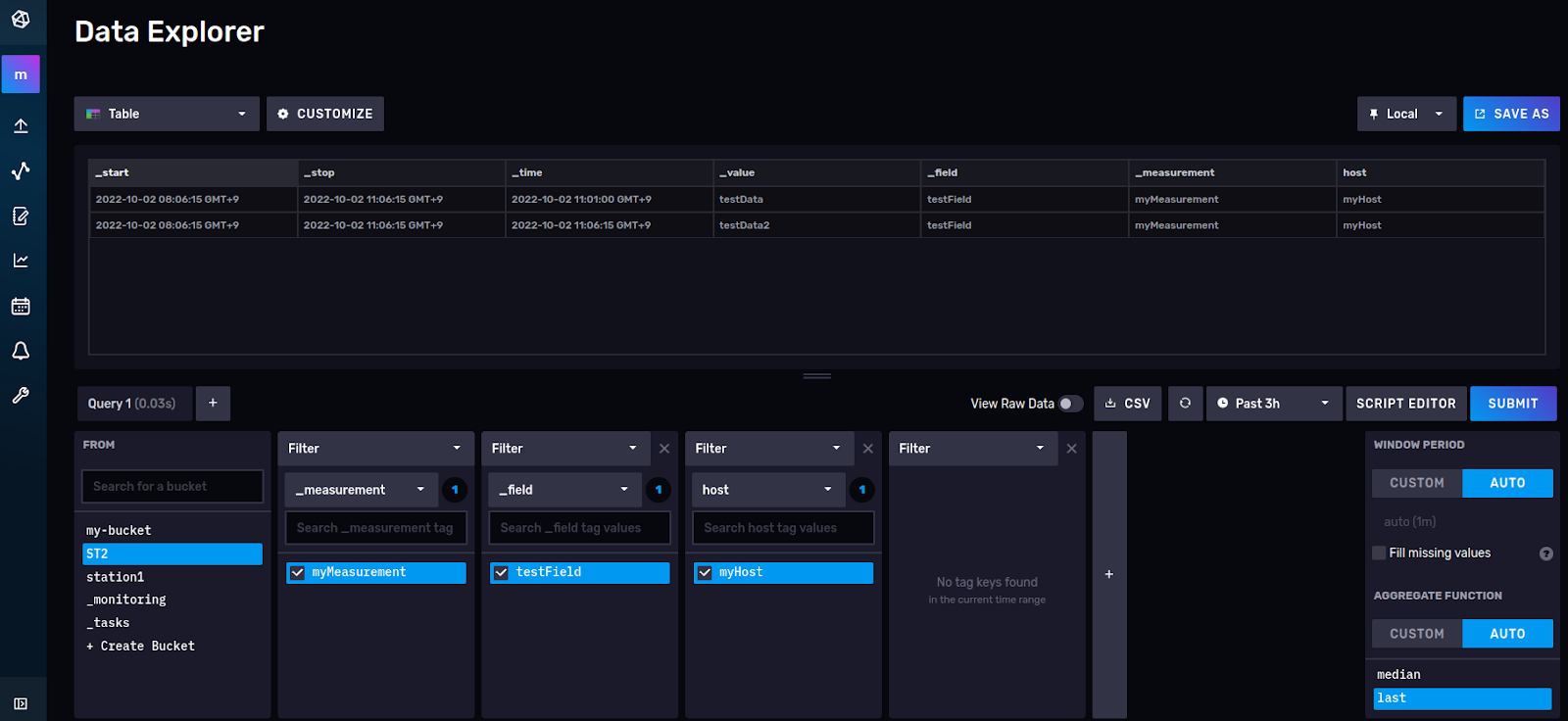Select the _tasks bucket
Viewport: 1568px width, 721px height.
click(x=172, y=623)
